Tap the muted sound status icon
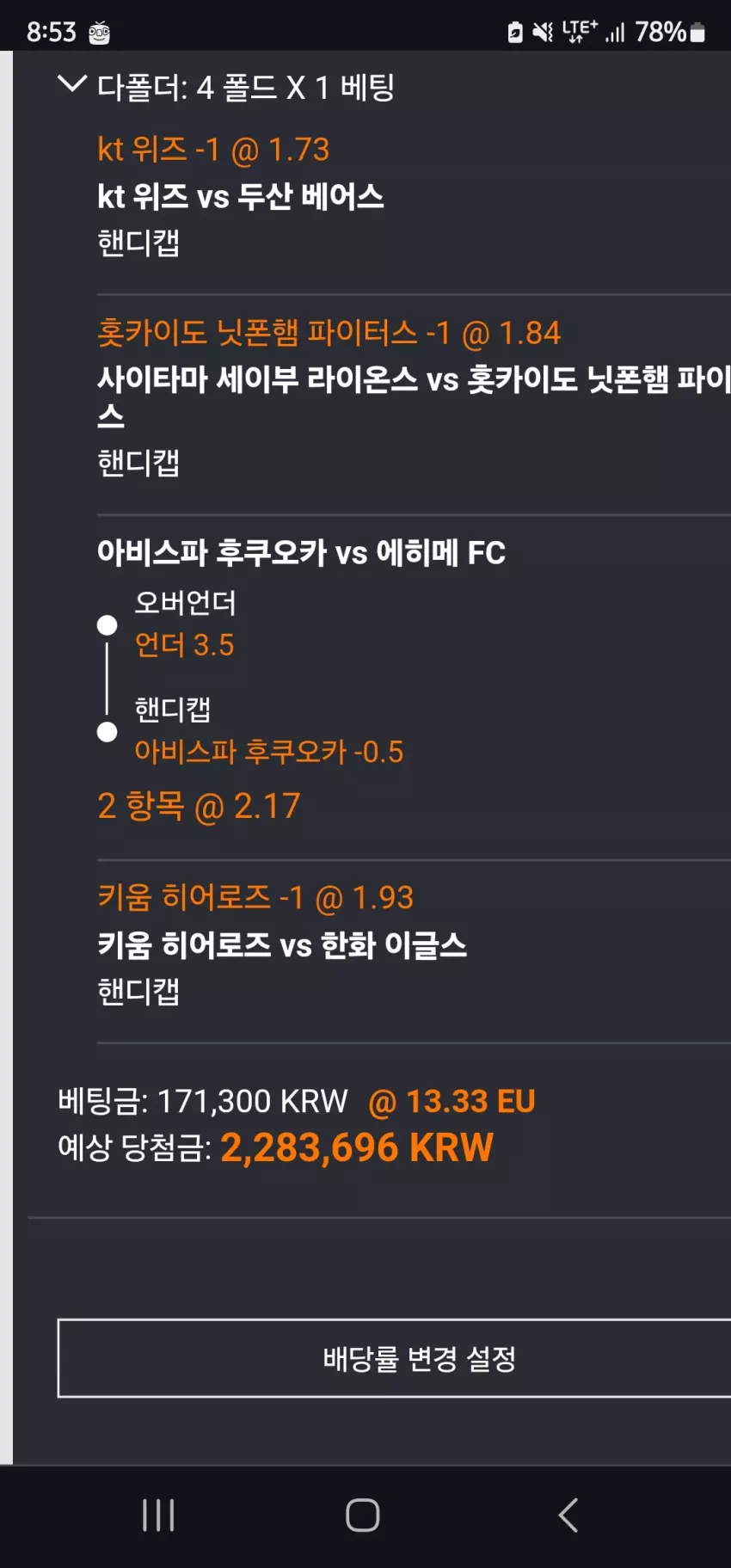 [x=543, y=33]
